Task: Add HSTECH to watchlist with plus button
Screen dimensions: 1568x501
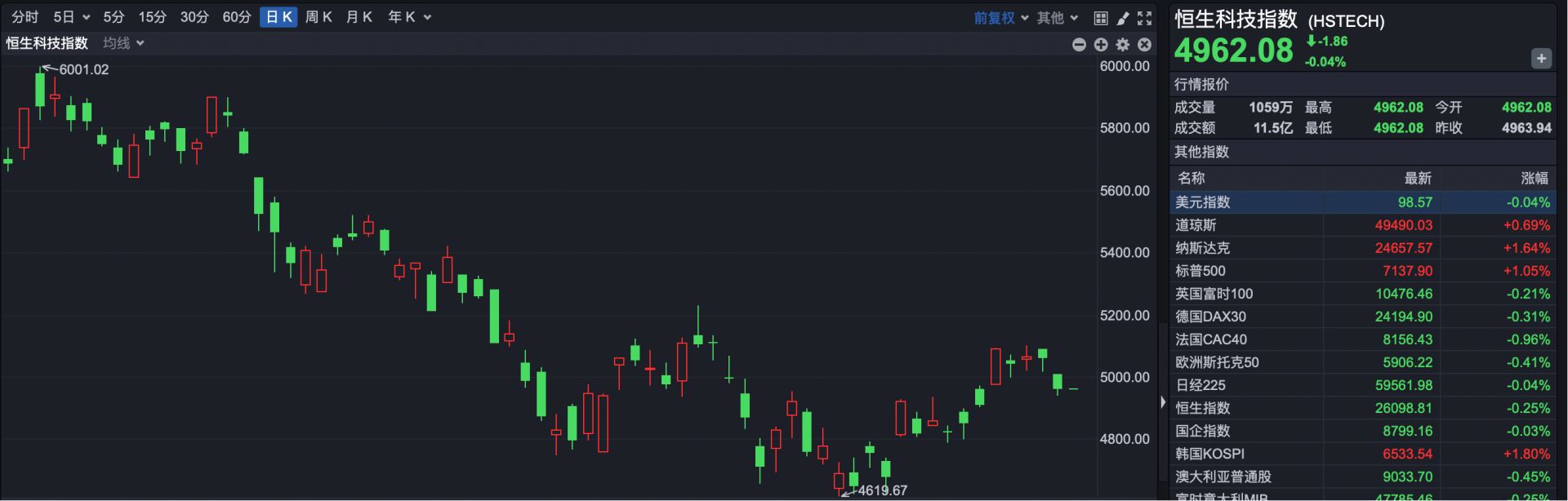Action: (1541, 59)
